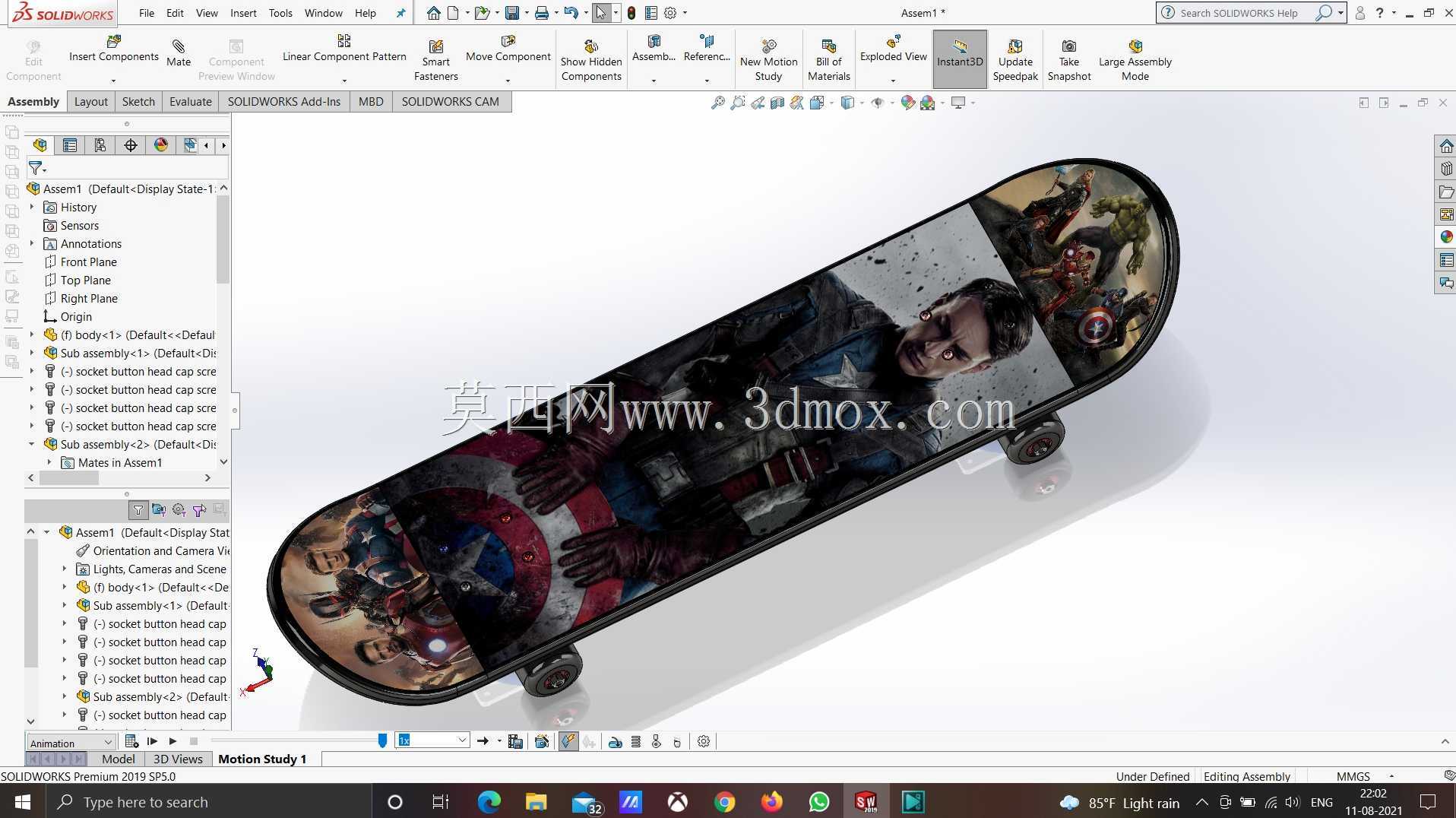Click Show Hidden Components

pos(591,60)
